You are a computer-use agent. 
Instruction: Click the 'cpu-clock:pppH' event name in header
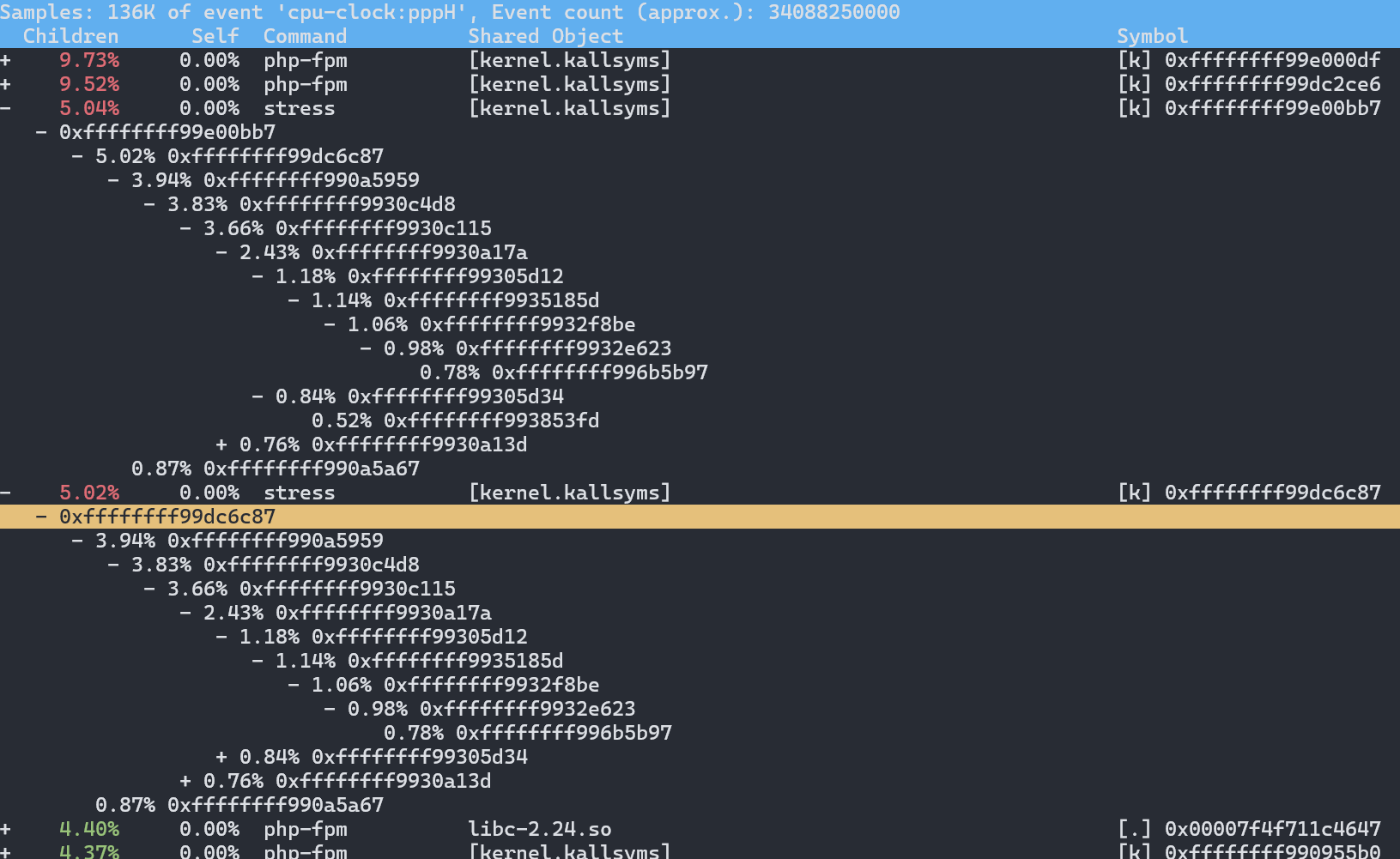(372, 12)
